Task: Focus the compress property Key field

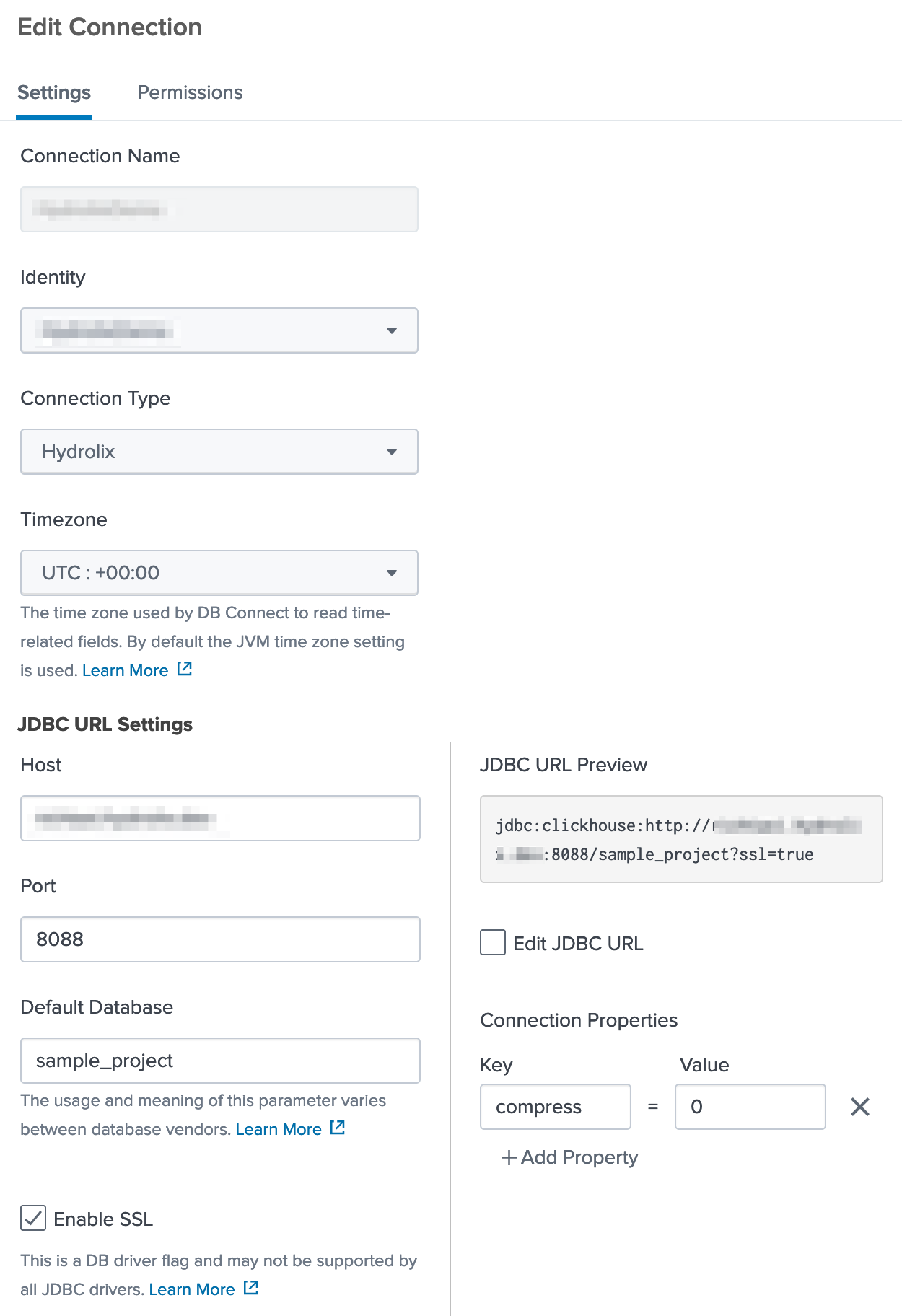Action: [x=555, y=1107]
